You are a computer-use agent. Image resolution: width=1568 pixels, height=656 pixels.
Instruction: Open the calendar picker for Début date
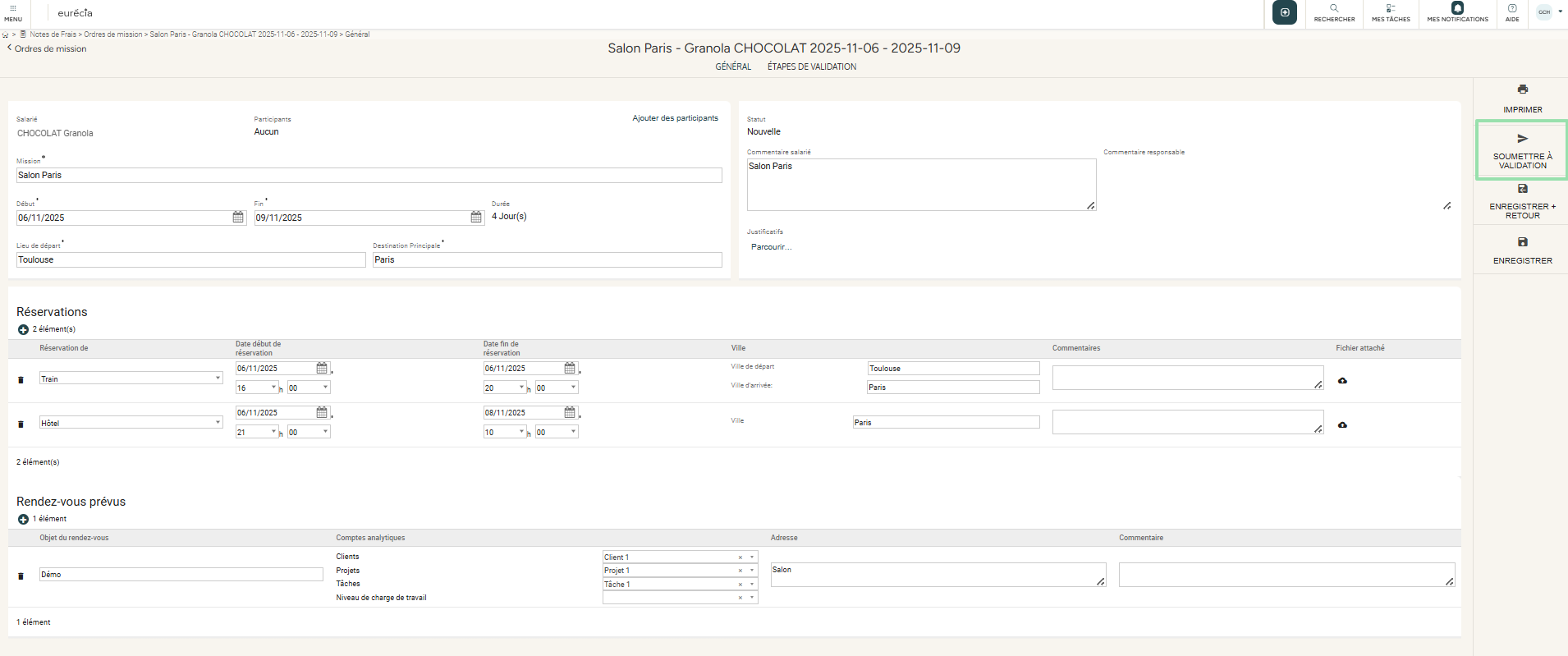point(238,218)
